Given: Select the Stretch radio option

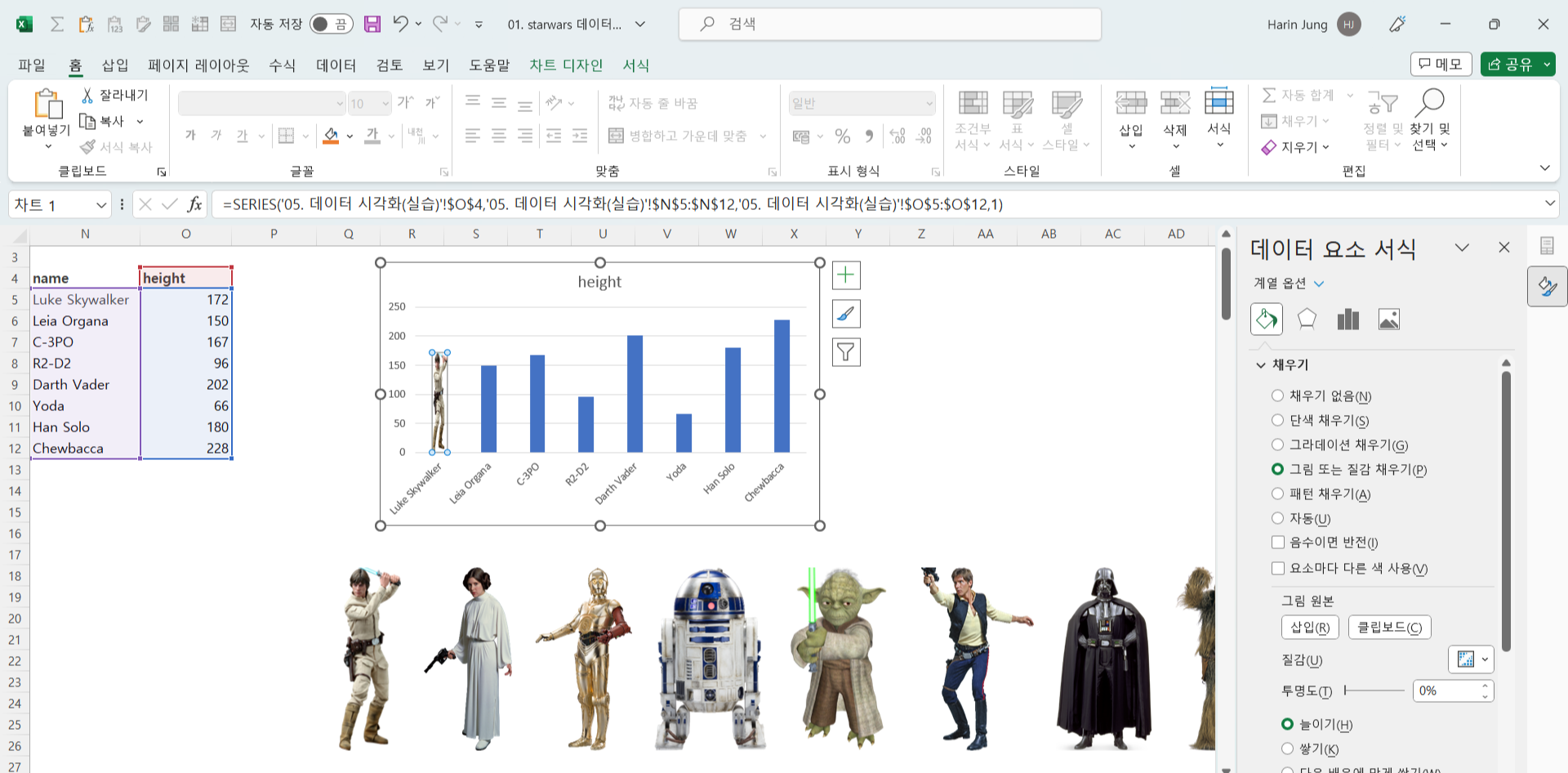Looking at the screenshot, I should tap(1288, 724).
